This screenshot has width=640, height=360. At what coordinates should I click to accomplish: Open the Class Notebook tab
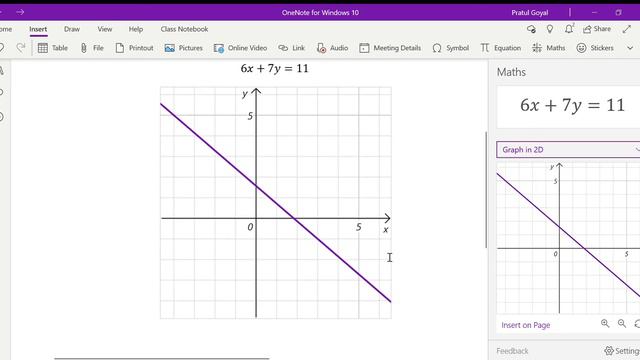(x=184, y=29)
